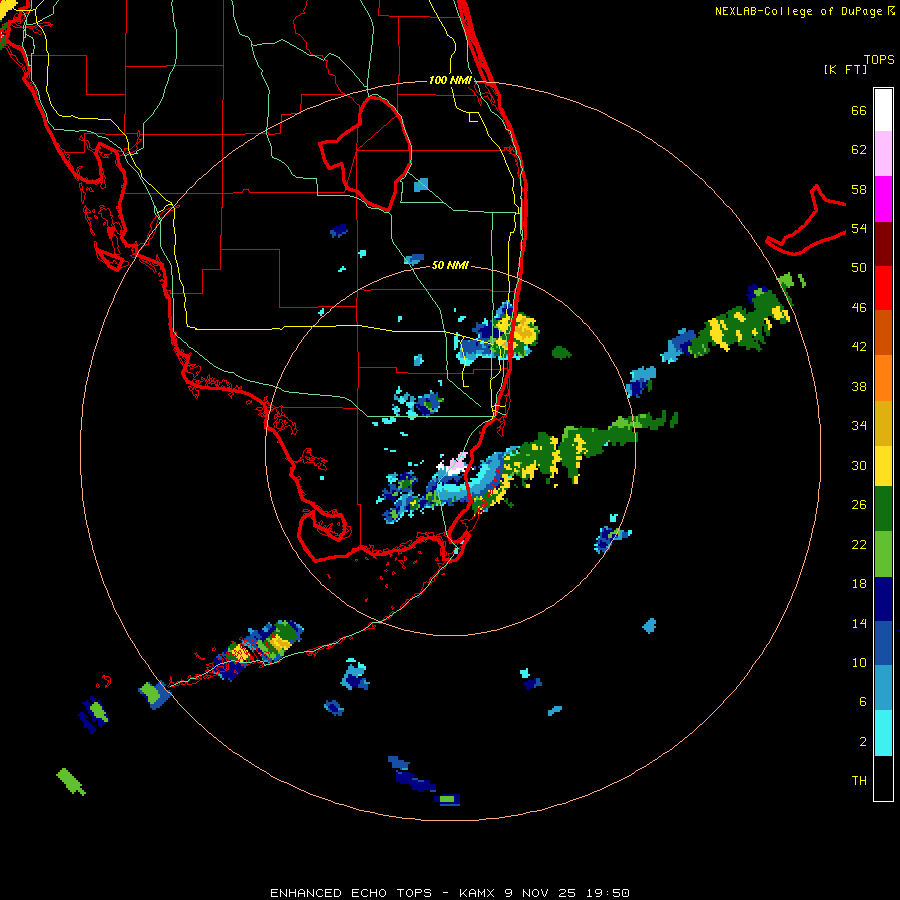Click the legend value 2
900x900 pixels.
(x=863, y=741)
